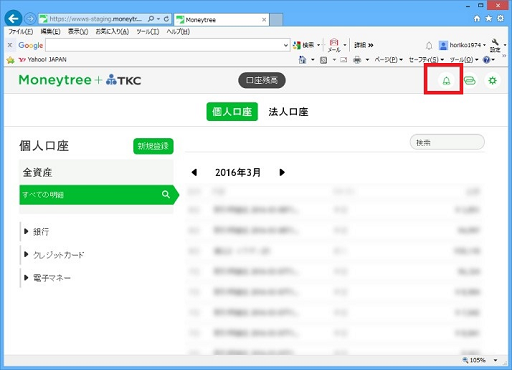
Task: Click search icon on すべての明細 row
Action: (x=166, y=194)
